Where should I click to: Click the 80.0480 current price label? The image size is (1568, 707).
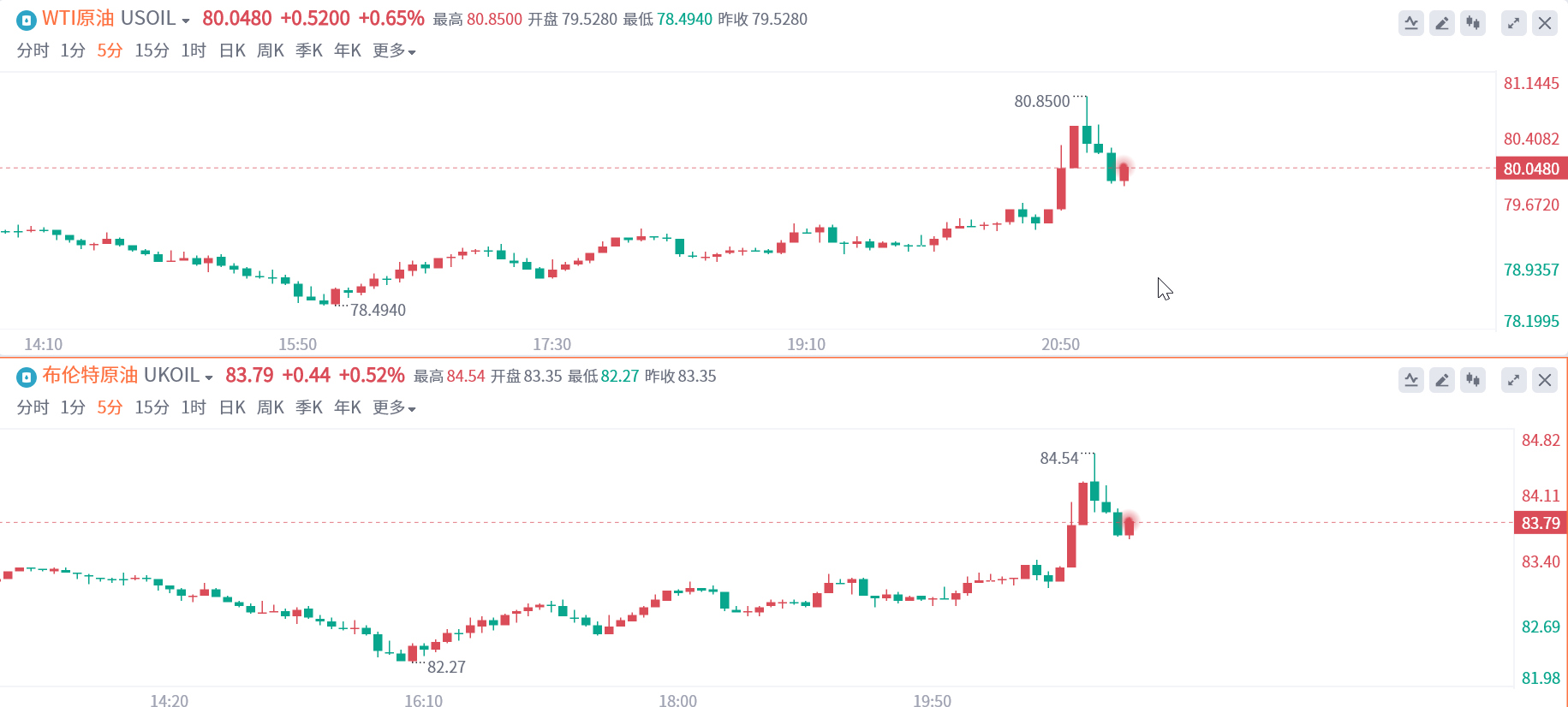(x=1531, y=169)
